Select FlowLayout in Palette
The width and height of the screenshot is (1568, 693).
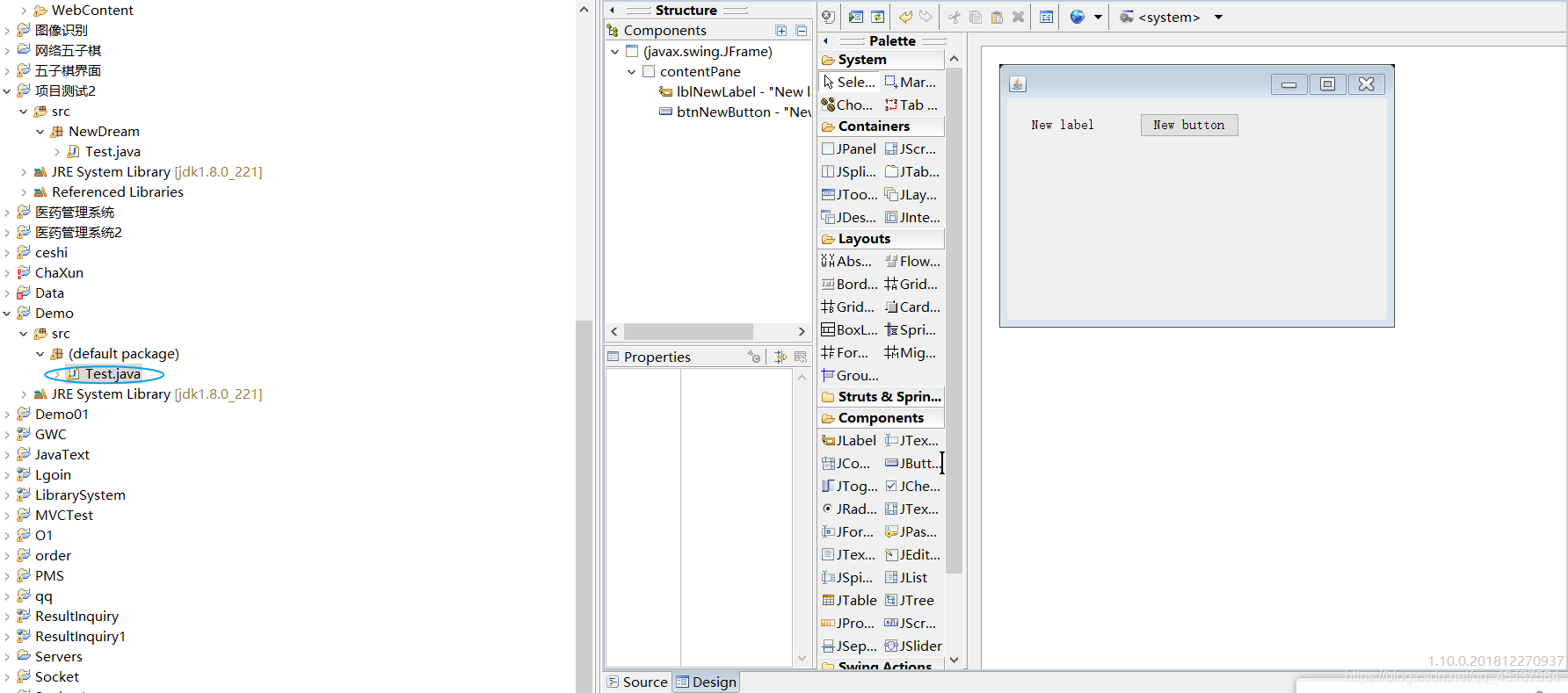click(912, 261)
